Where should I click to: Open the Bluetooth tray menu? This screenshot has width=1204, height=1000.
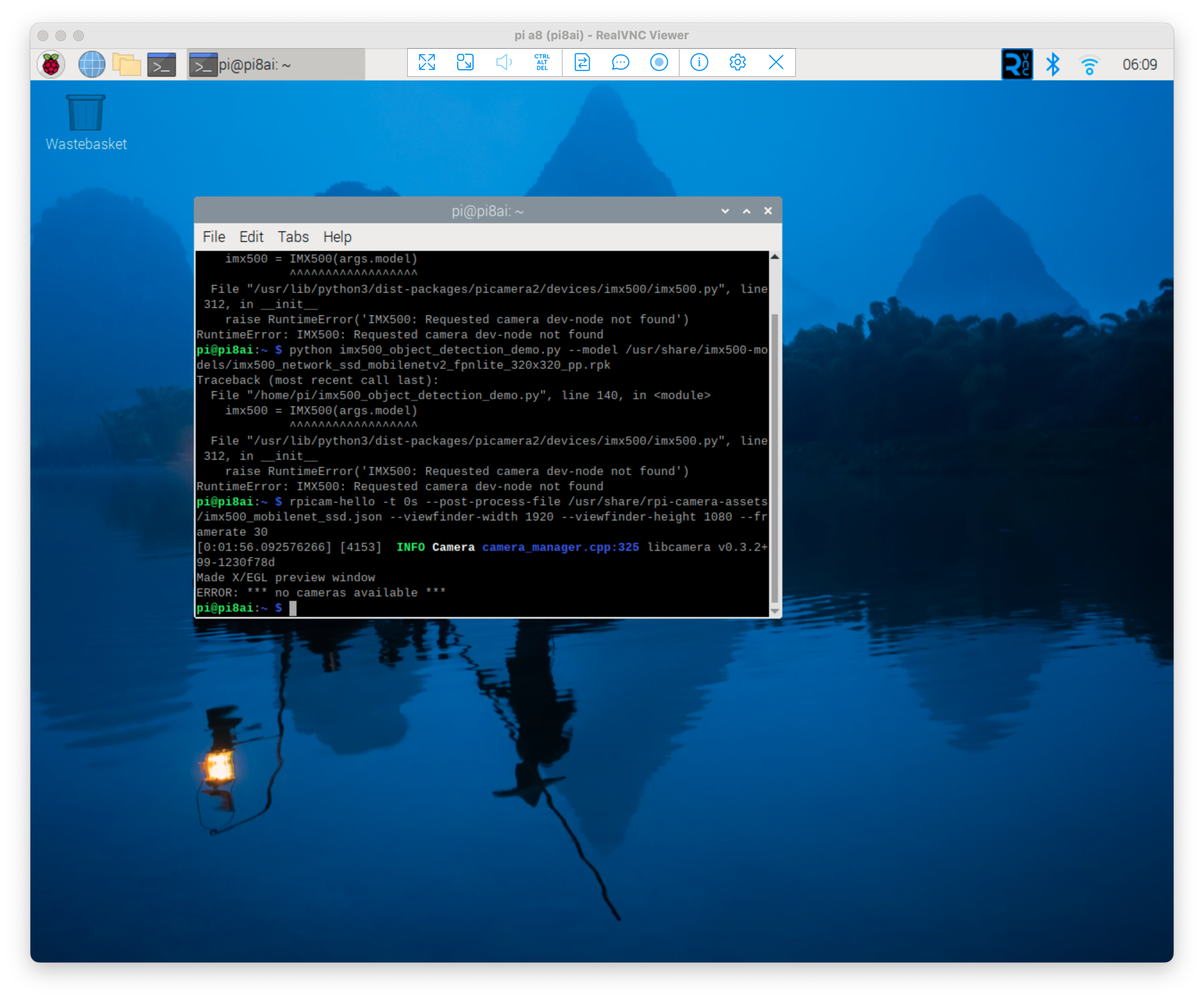(1053, 64)
